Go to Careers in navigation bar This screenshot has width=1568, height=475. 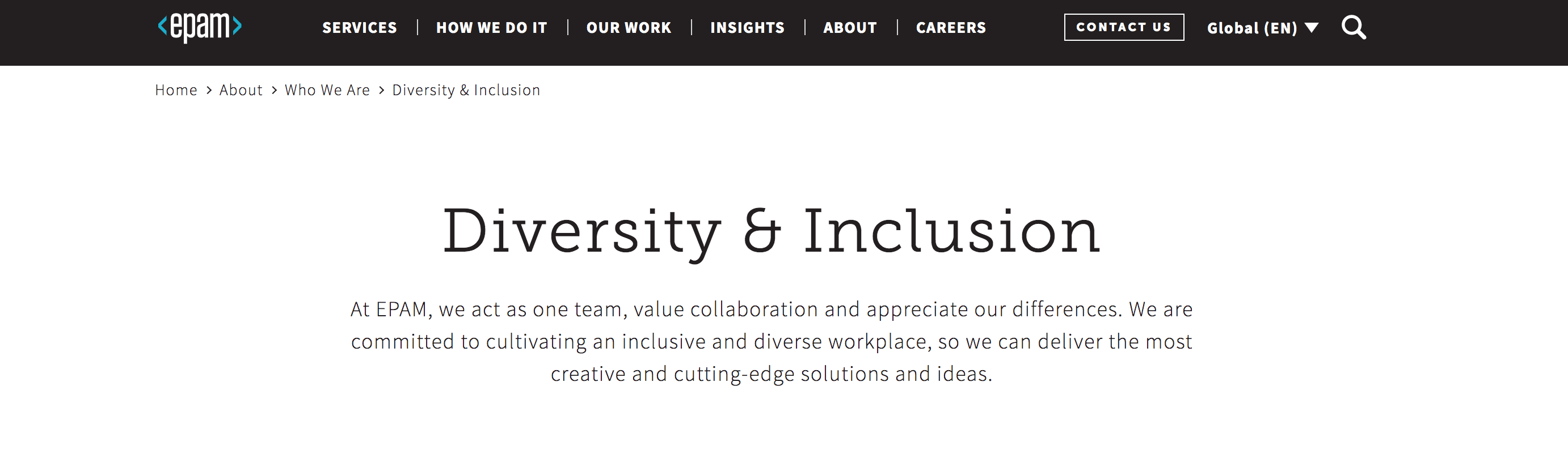point(951,28)
